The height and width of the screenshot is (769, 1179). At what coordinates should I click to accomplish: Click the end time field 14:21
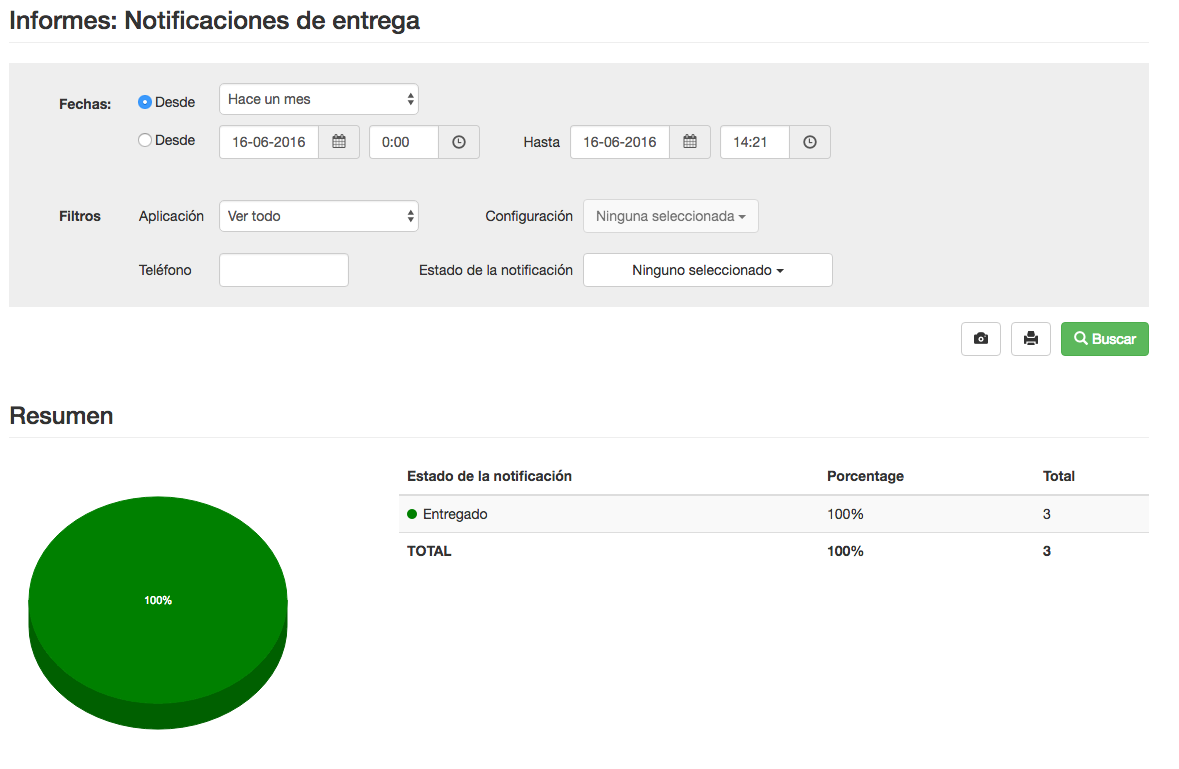755,142
